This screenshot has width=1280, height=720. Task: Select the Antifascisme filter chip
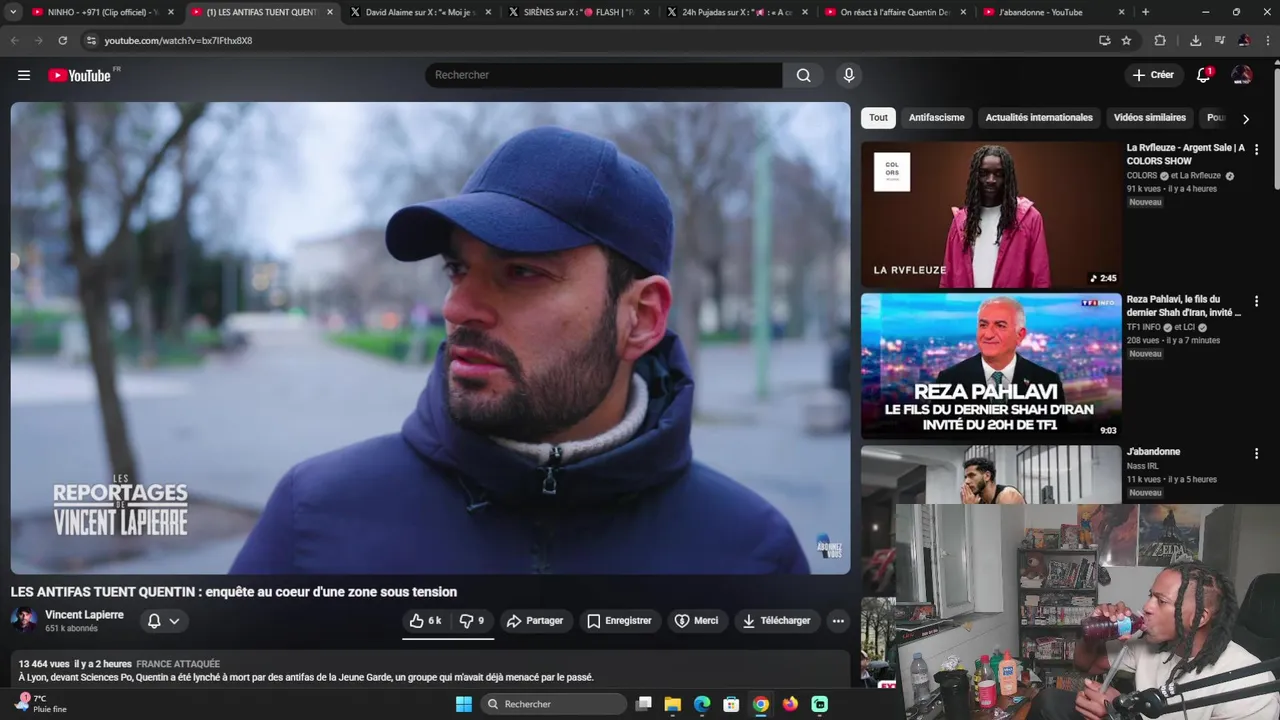click(x=936, y=117)
